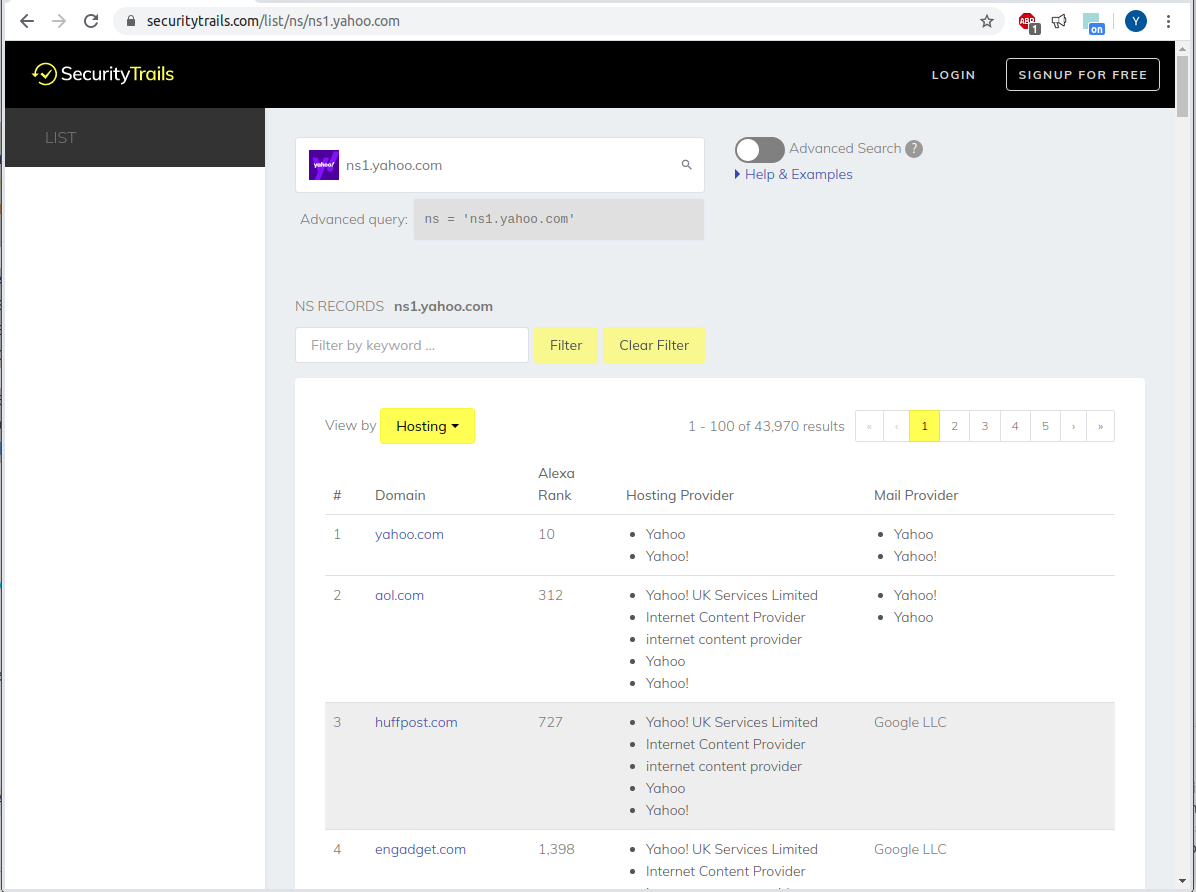
Task: Open the Adblock extension icon
Action: point(1027,21)
